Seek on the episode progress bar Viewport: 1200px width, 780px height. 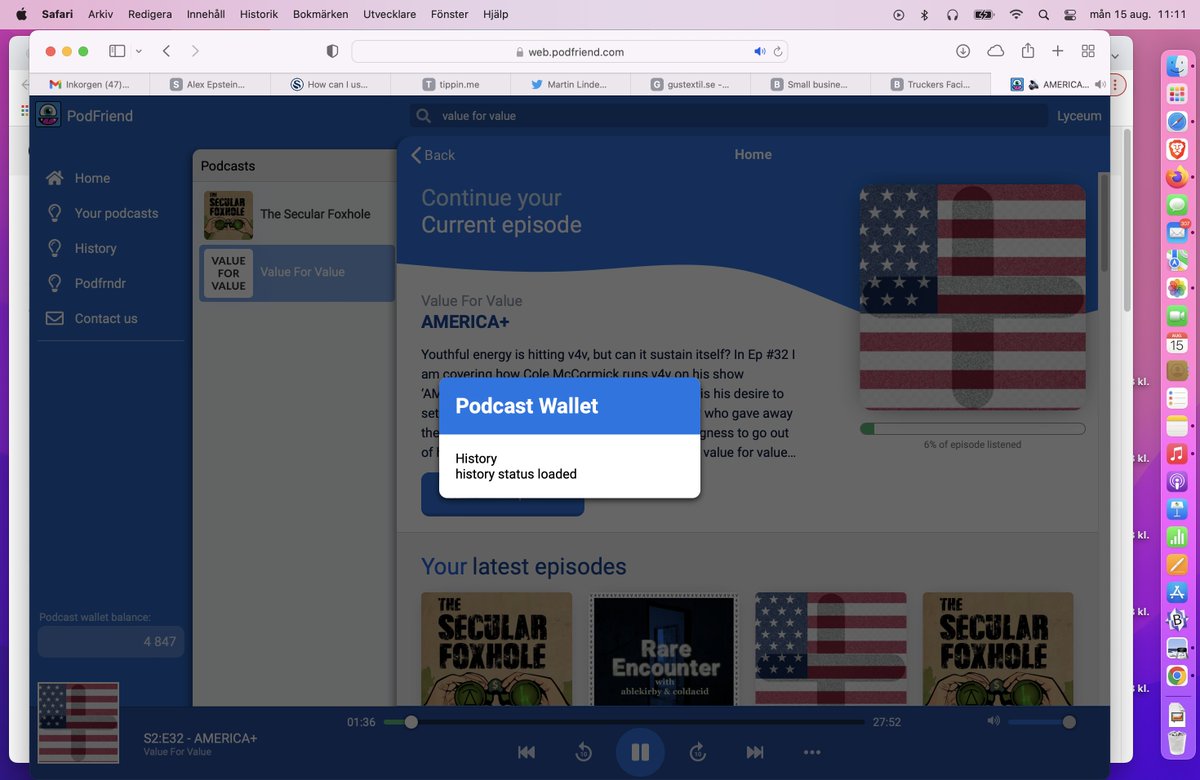pyautogui.click(x=624, y=722)
